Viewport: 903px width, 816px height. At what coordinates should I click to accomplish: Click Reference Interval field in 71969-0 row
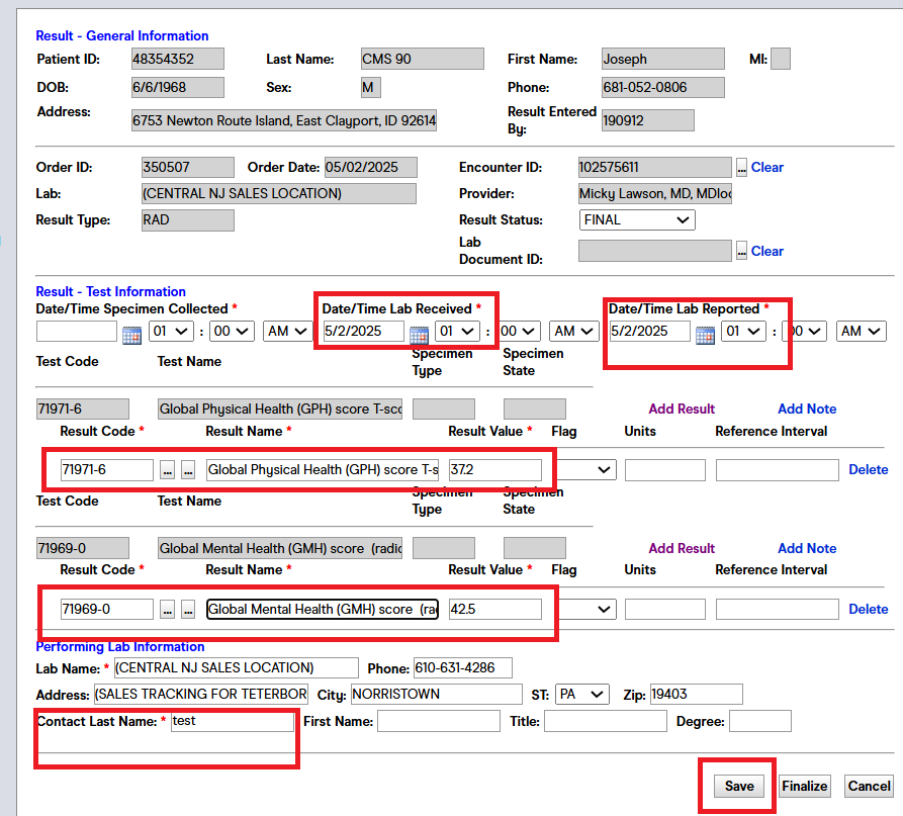pos(777,609)
